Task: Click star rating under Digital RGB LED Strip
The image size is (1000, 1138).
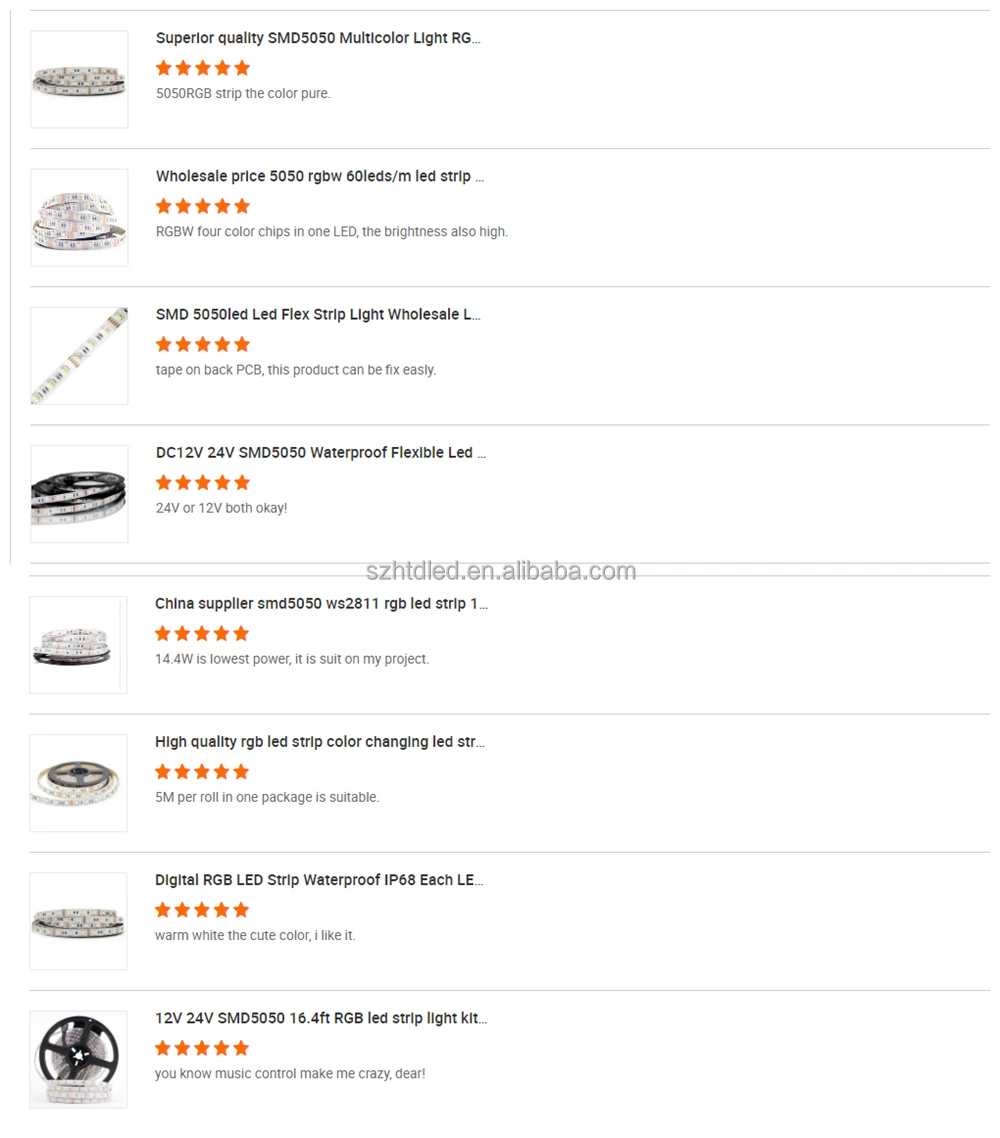Action: click(x=202, y=909)
